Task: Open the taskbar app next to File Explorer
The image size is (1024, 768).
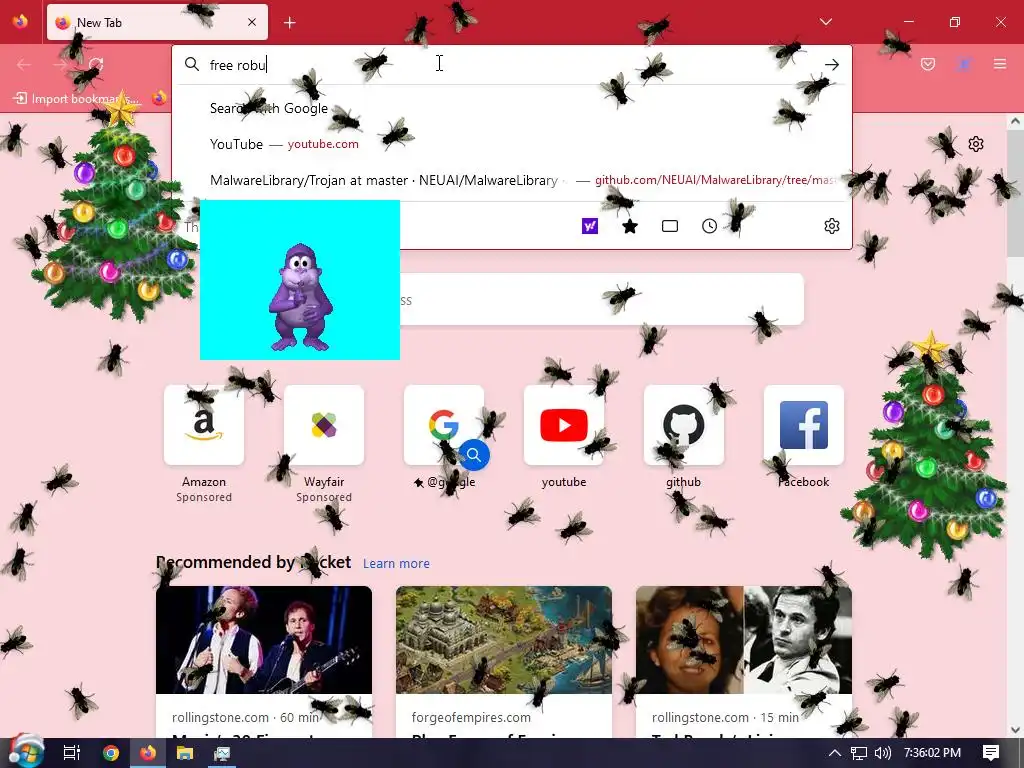Action: (x=222, y=753)
